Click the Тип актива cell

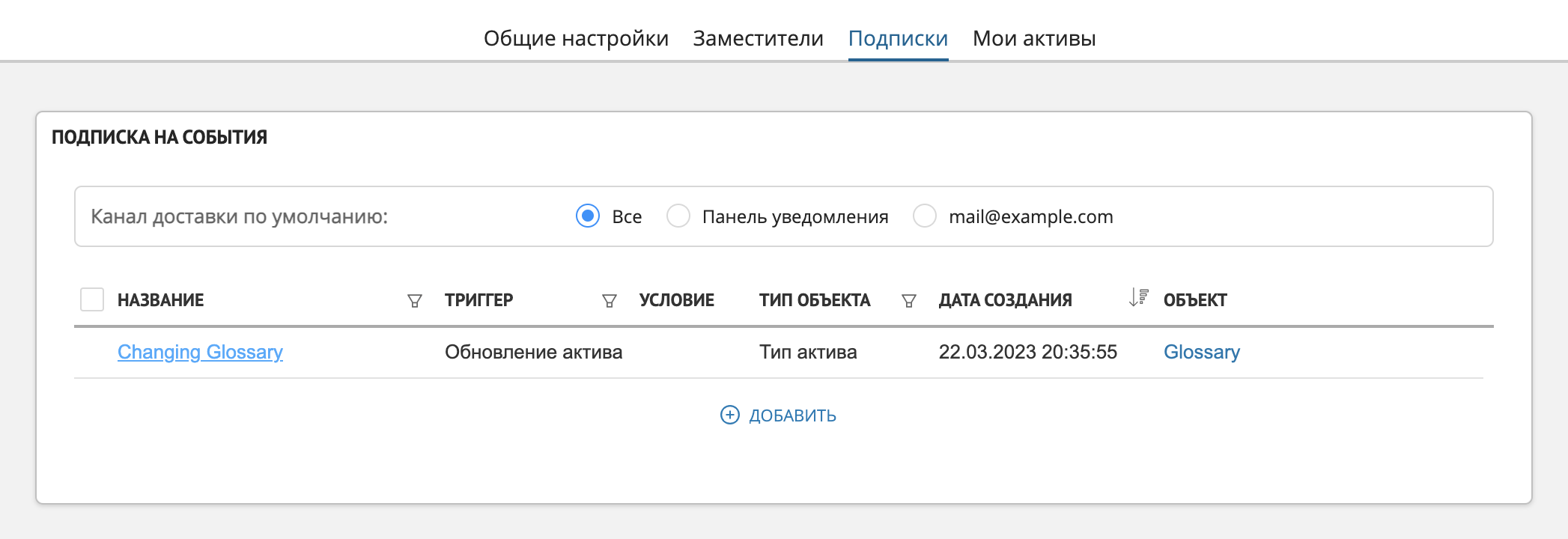808,352
